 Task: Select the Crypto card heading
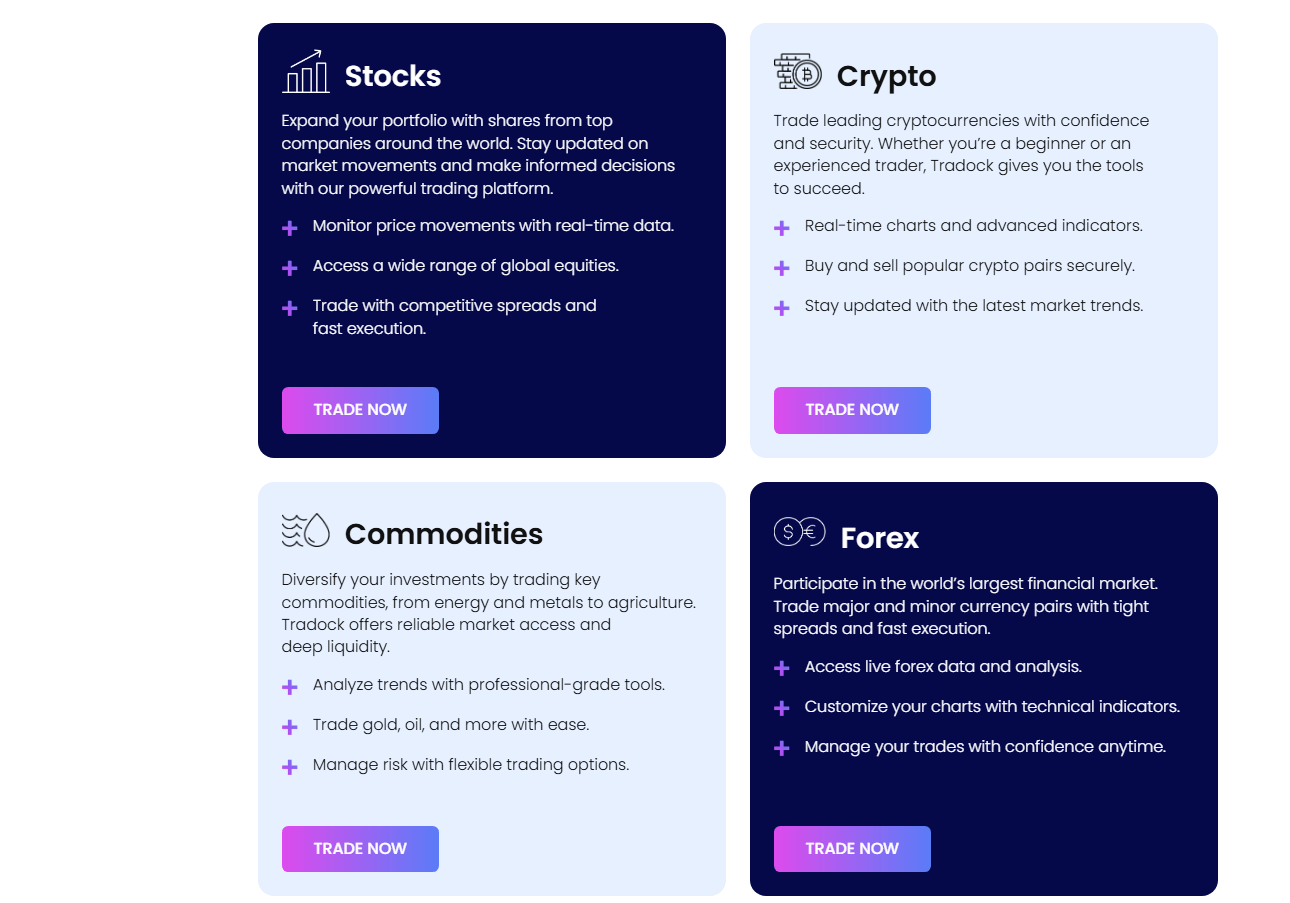coord(886,76)
